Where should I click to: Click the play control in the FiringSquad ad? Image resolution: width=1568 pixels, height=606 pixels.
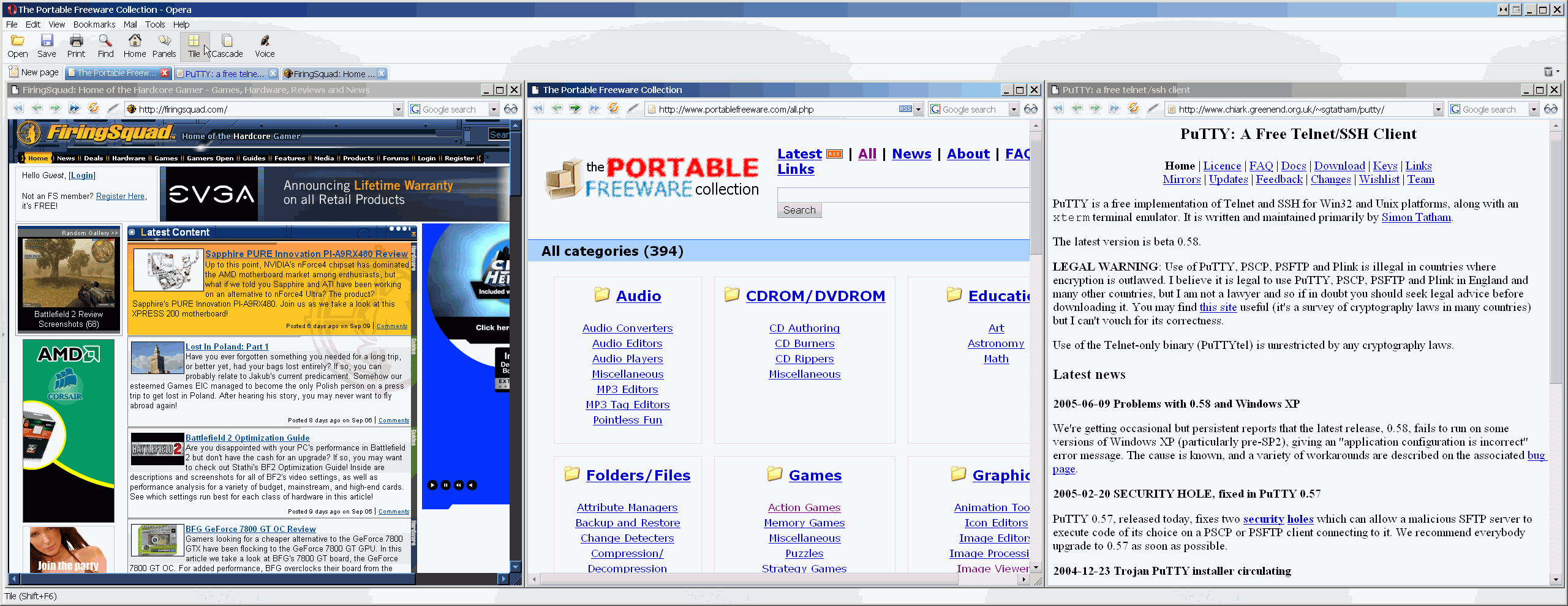[432, 485]
